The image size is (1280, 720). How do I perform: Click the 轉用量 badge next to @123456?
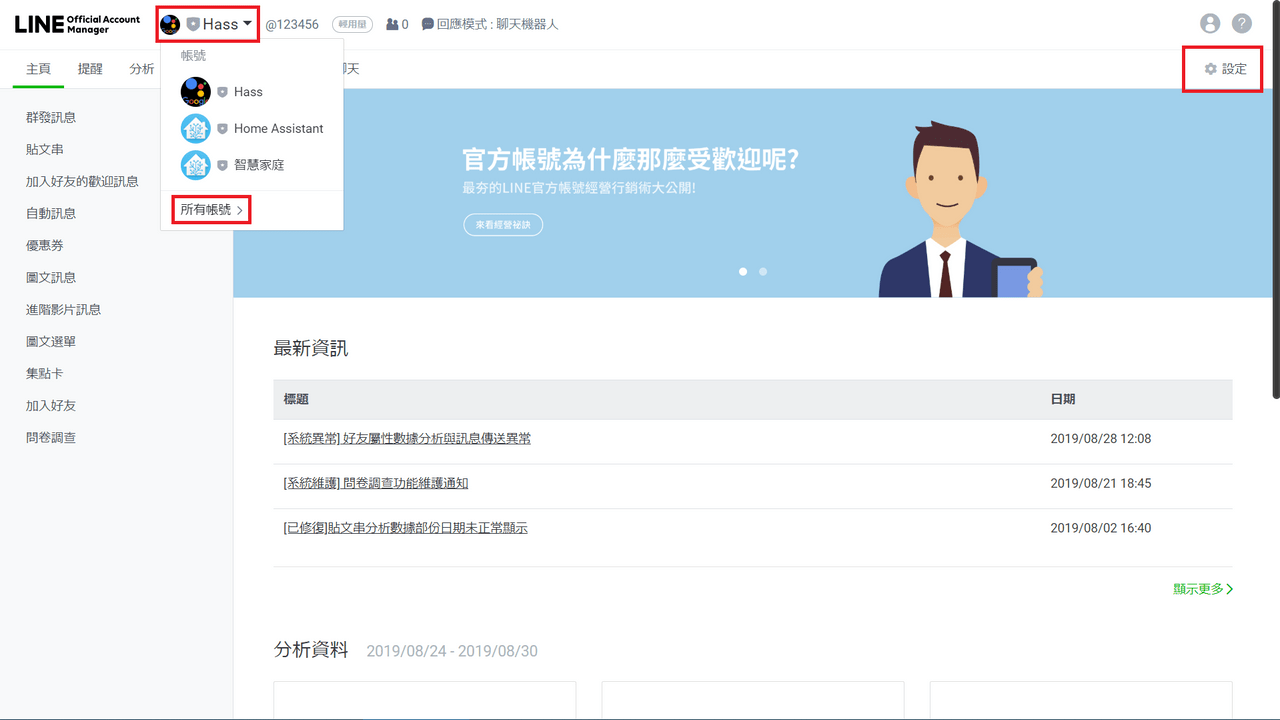350,24
